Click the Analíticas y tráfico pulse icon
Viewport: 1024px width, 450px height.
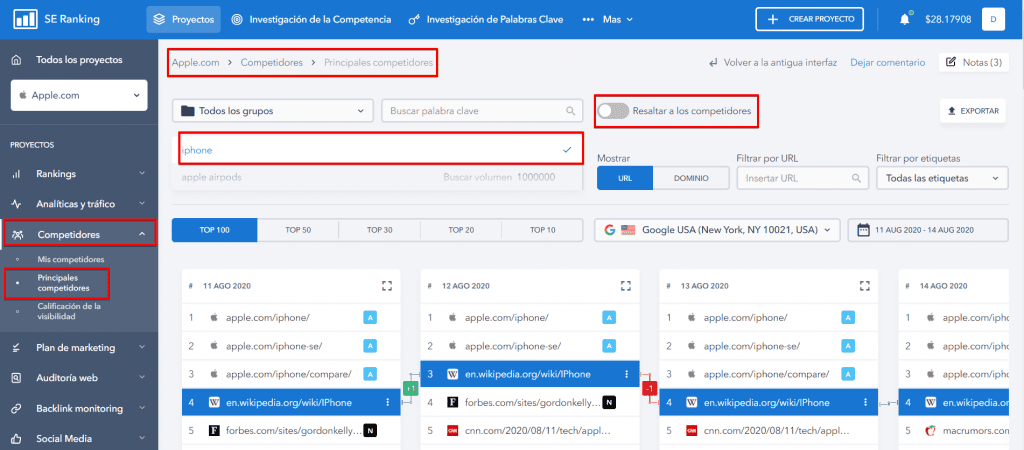(x=17, y=204)
